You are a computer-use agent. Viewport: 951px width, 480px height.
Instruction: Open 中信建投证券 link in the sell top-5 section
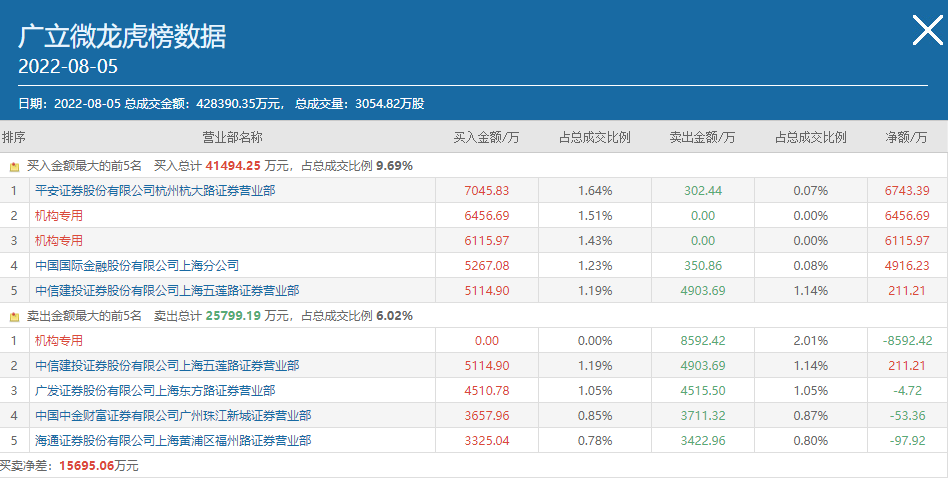[x=167, y=365]
